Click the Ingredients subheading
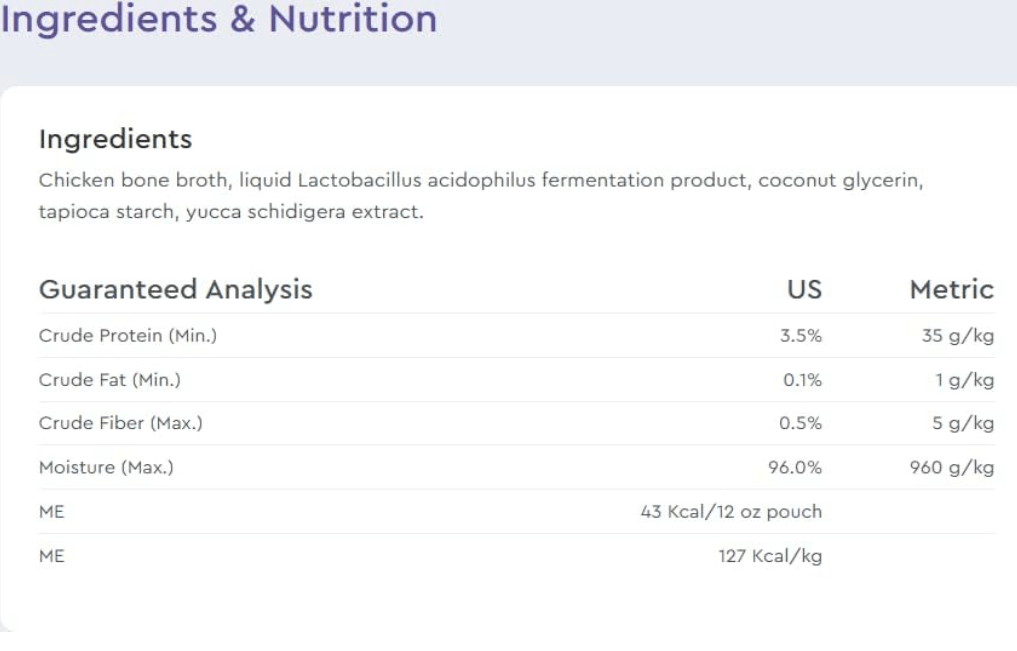The image size is (1017, 651). (x=115, y=139)
